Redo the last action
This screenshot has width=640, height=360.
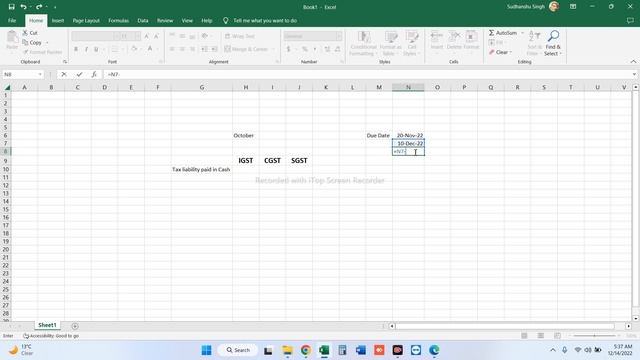39,7
